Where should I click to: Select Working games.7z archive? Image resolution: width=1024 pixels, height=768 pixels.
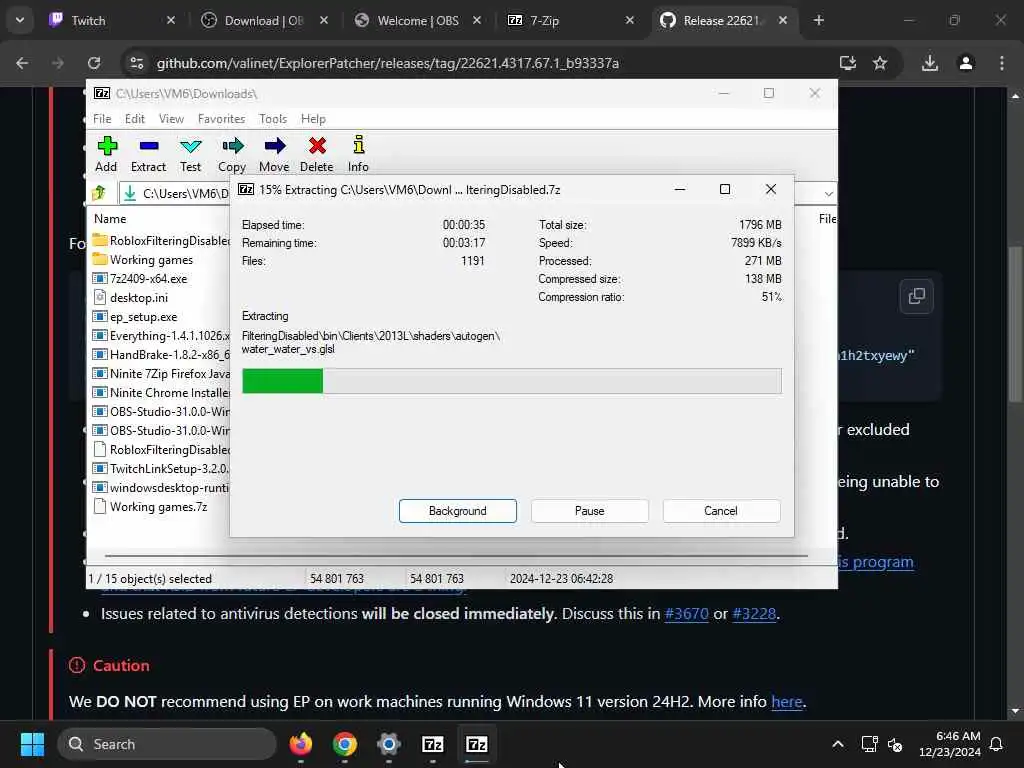click(x=150, y=507)
